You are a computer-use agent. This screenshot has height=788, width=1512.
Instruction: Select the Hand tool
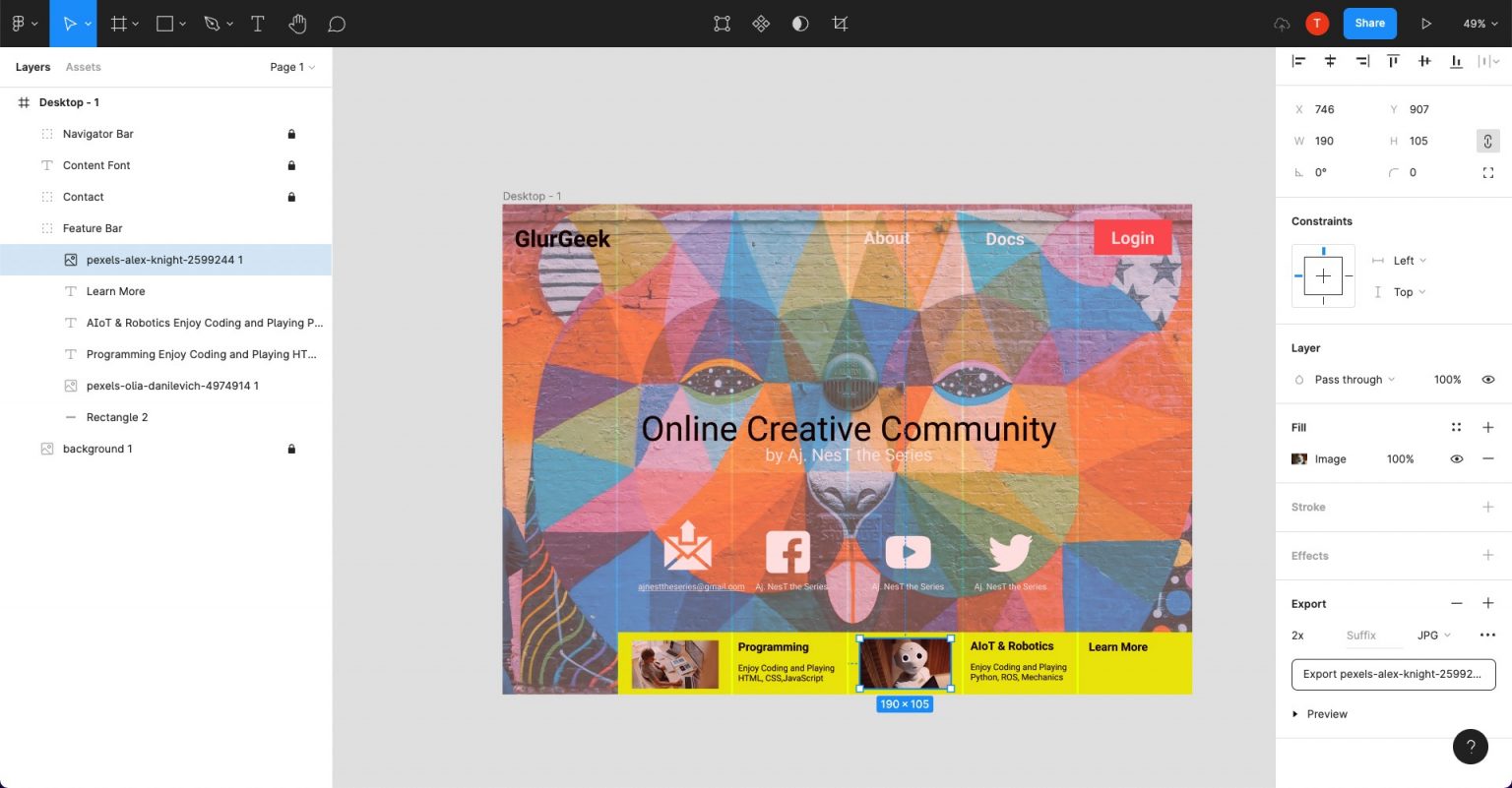point(297,24)
